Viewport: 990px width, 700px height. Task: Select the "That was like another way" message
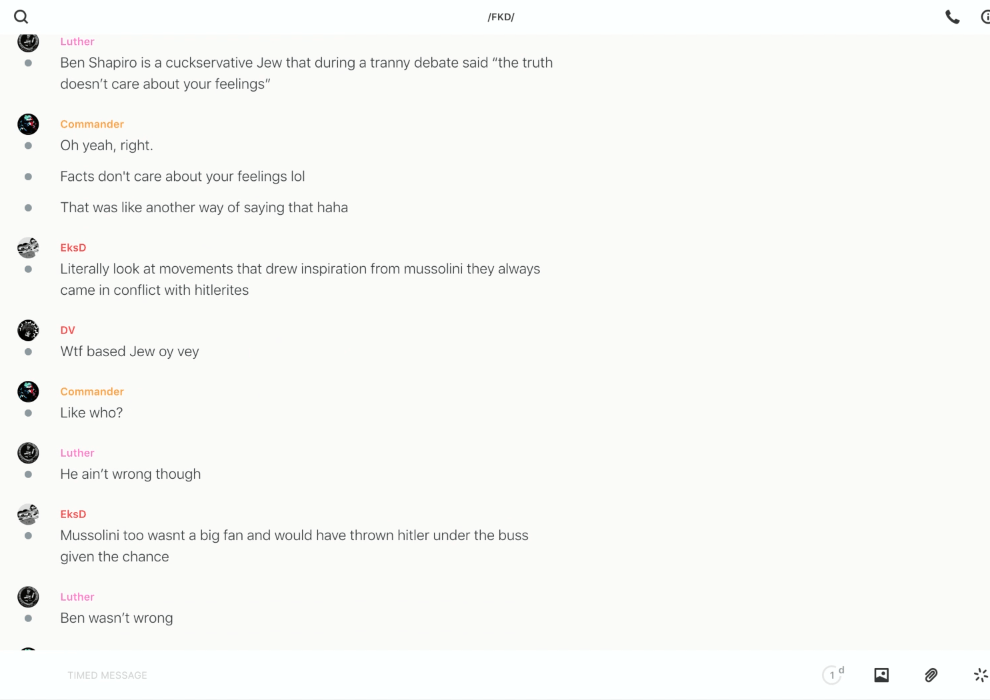click(x=204, y=208)
